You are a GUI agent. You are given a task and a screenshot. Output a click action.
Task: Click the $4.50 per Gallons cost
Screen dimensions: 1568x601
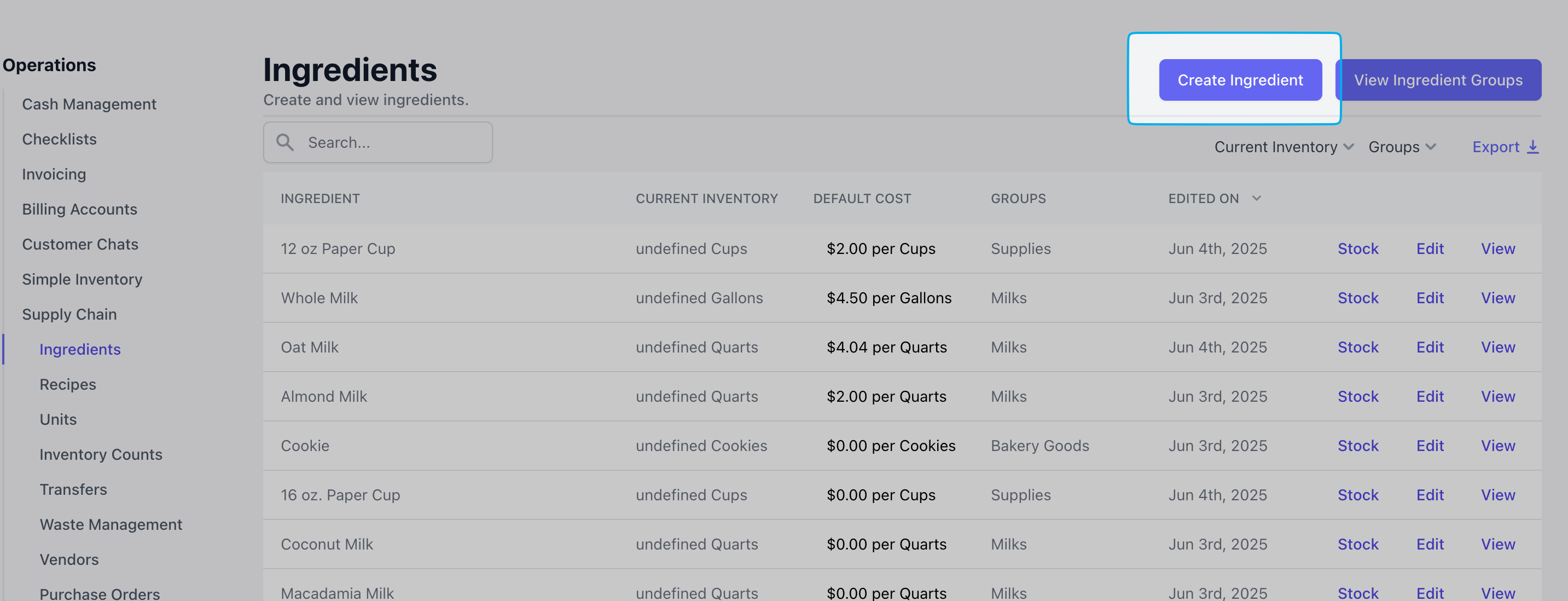click(888, 298)
